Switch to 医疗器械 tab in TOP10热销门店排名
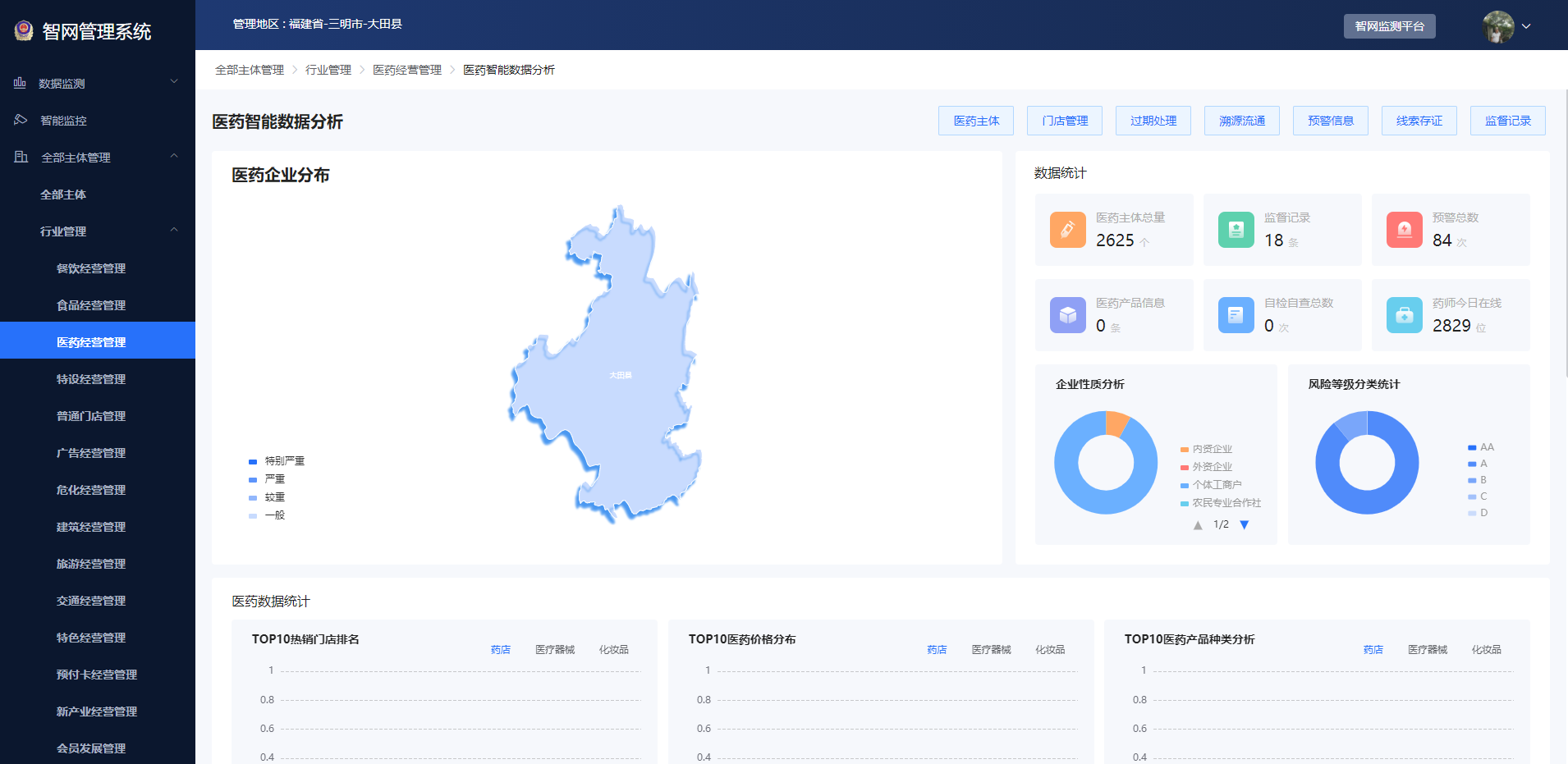This screenshot has height=764, width=1568. point(555,650)
